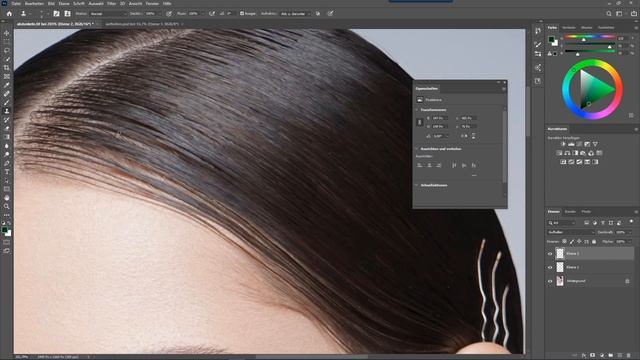
Task: Open the Modus blend dropdown in options bar
Action: coord(108,13)
